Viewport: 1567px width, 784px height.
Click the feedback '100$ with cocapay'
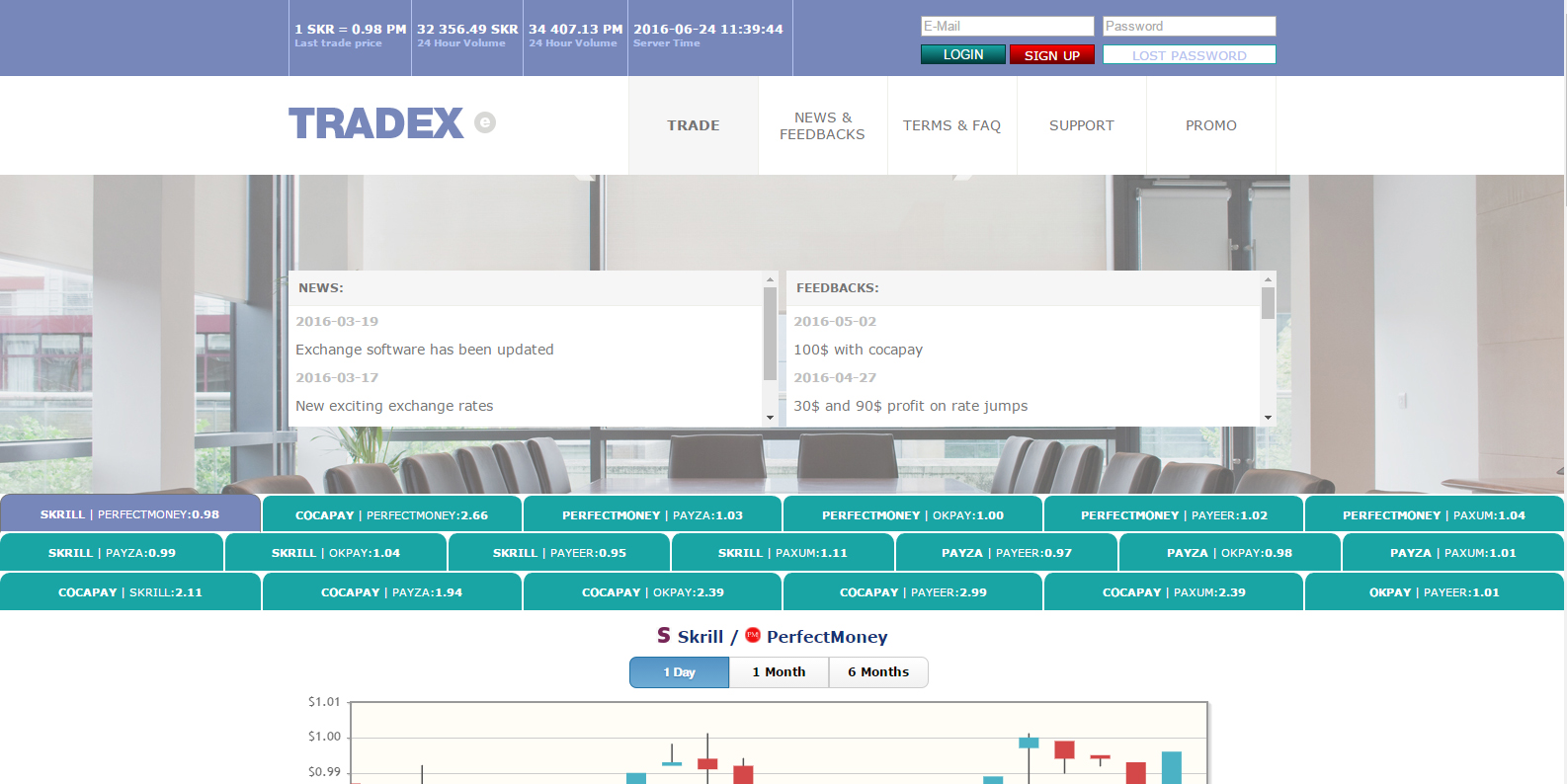click(858, 350)
